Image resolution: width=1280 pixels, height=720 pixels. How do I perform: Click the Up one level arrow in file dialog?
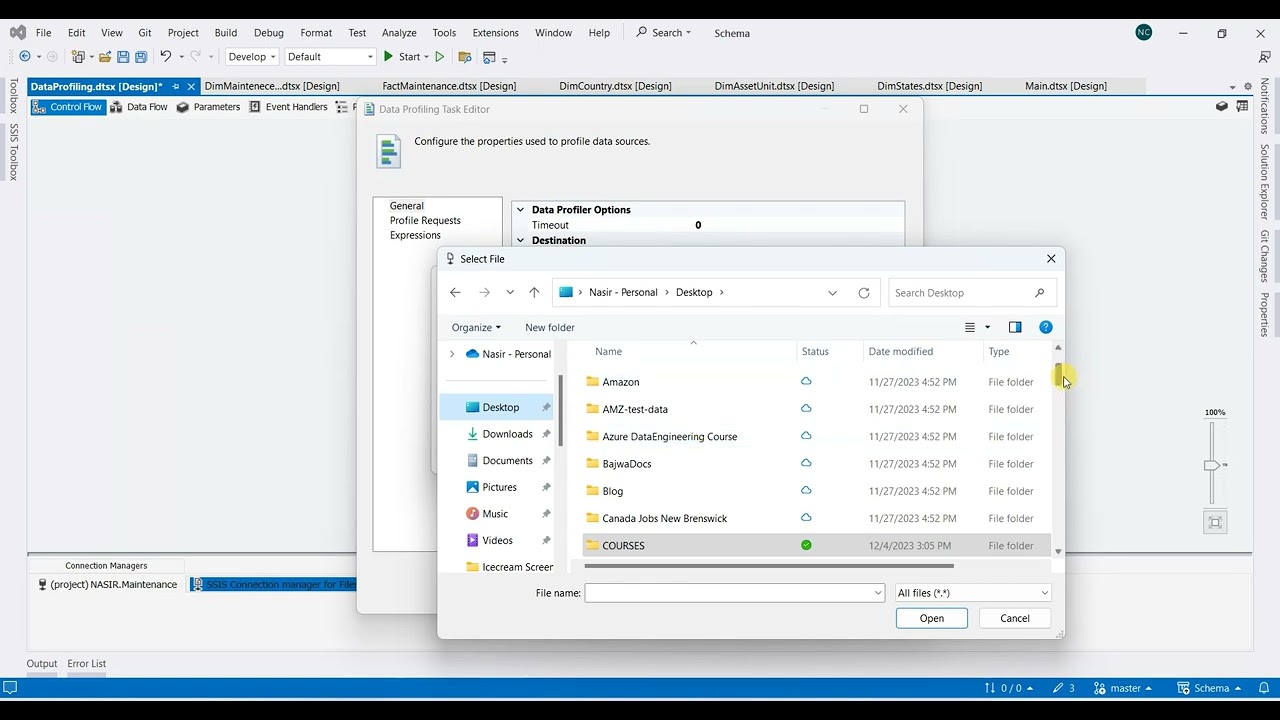click(x=534, y=293)
